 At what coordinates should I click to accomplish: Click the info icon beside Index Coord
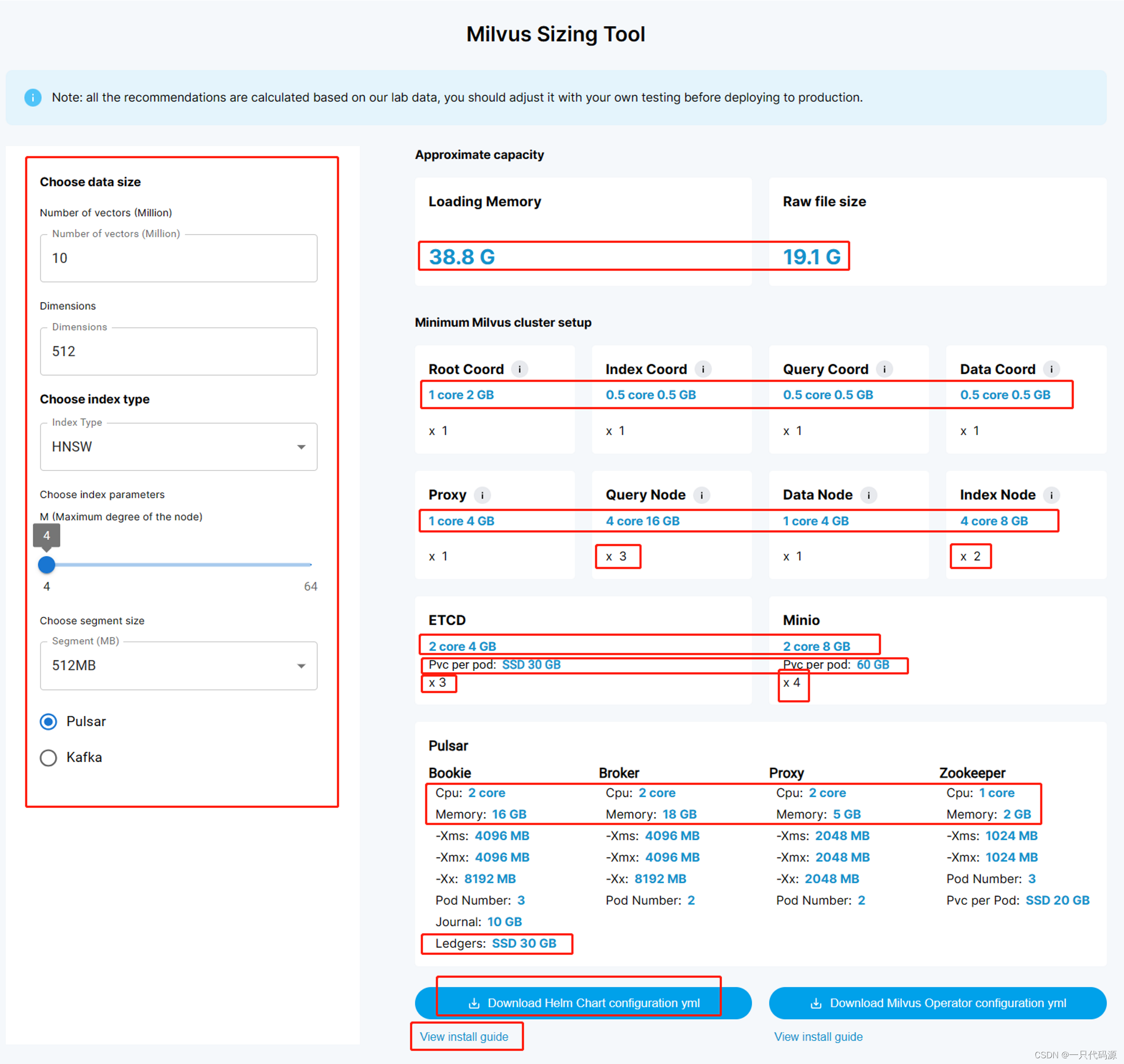pyautogui.click(x=702, y=369)
